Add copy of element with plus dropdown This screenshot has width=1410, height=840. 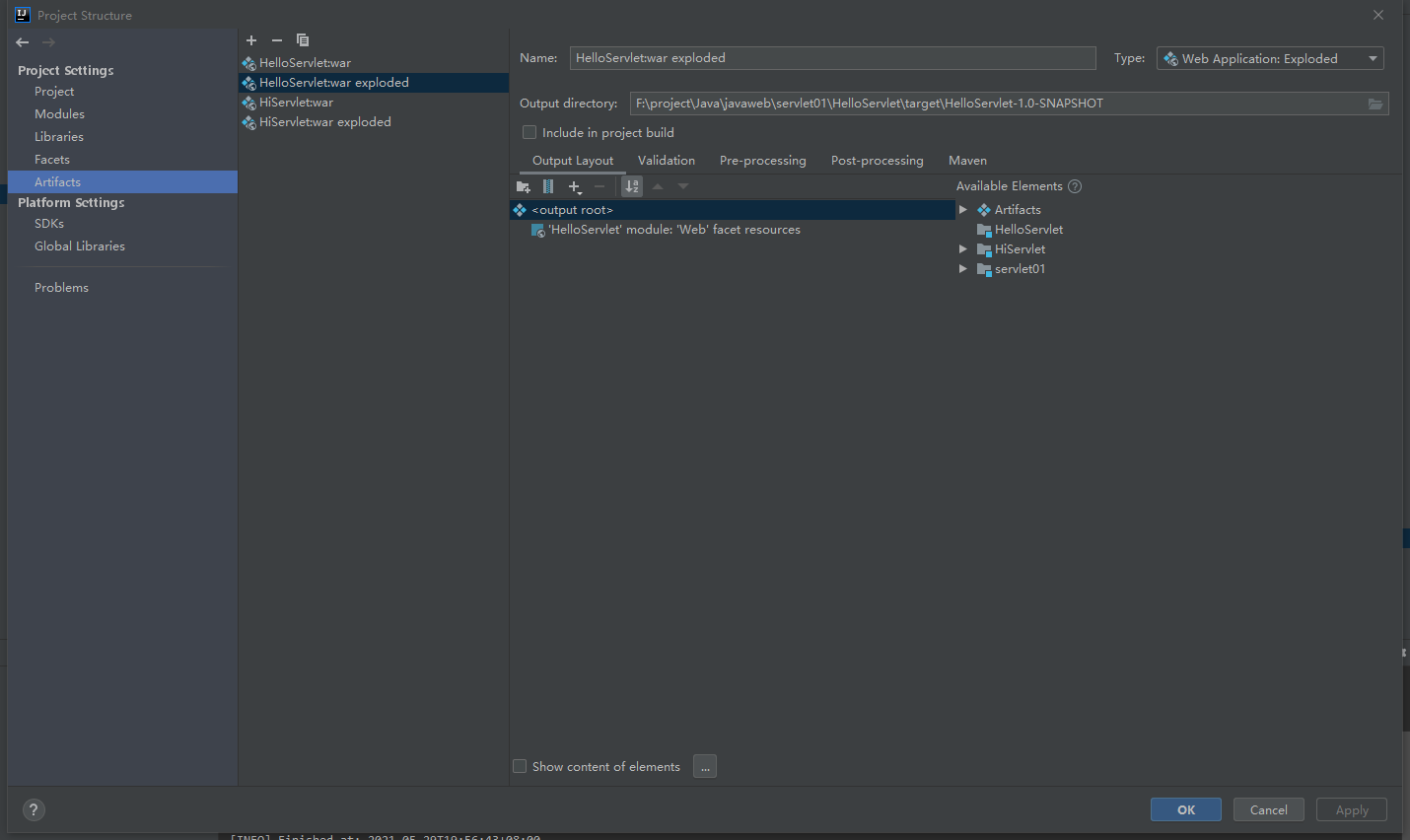tap(575, 186)
